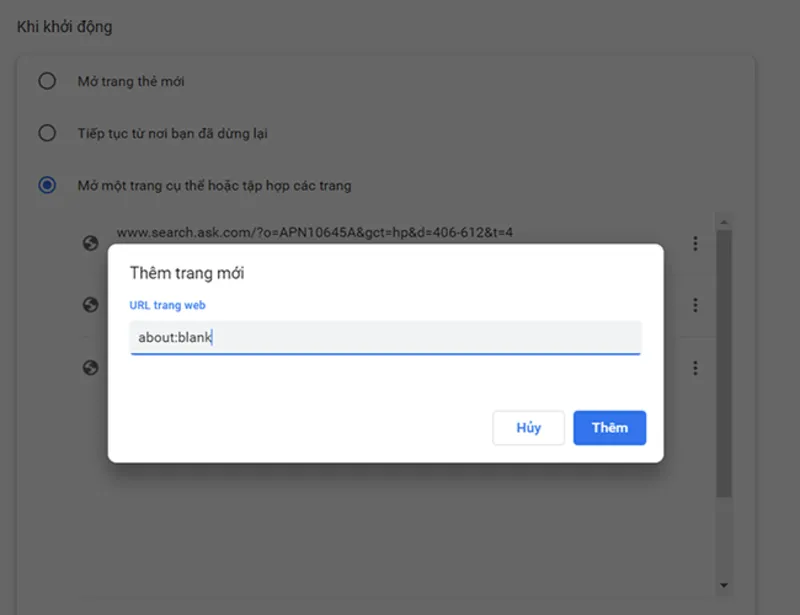Click the 'URL trang web' field label
Image resolution: width=800 pixels, height=615 pixels.
click(x=167, y=305)
